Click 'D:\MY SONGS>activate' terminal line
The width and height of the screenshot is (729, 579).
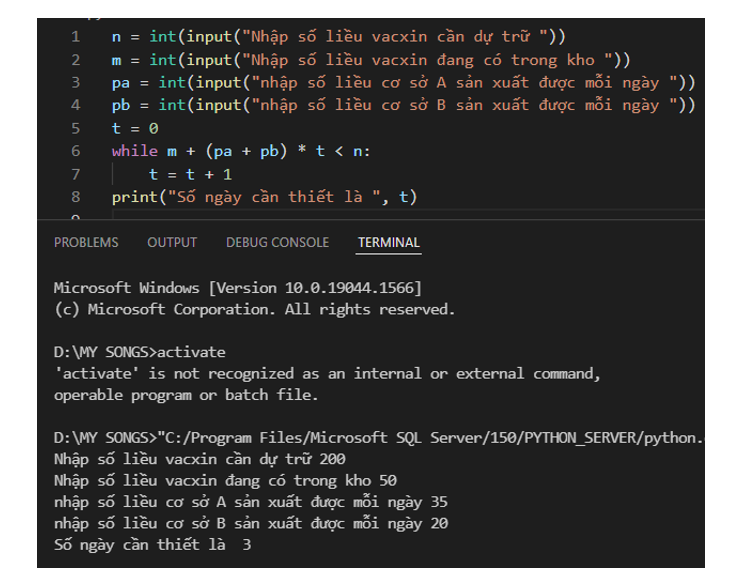(139, 352)
